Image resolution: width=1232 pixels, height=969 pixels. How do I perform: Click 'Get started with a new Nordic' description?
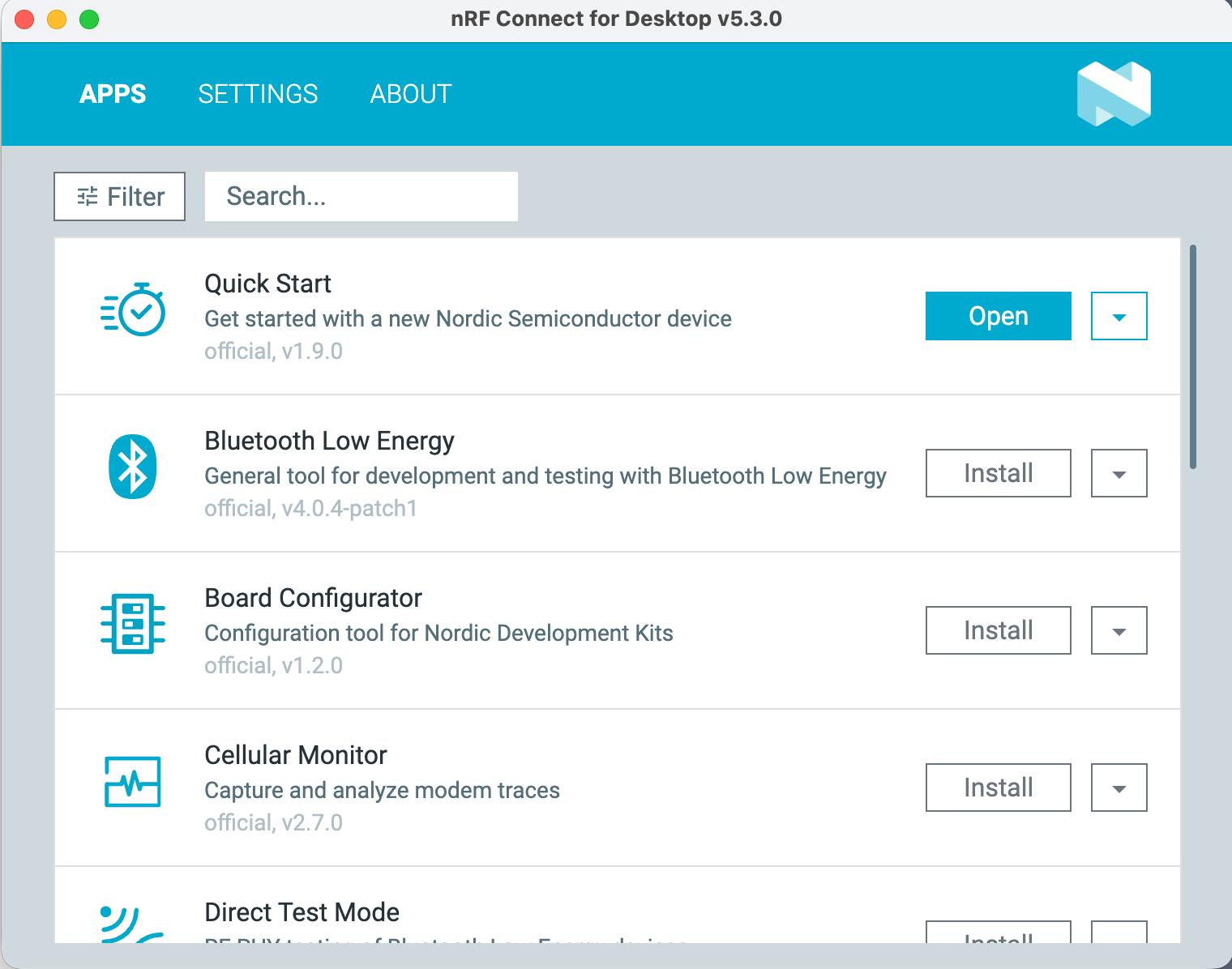click(468, 318)
